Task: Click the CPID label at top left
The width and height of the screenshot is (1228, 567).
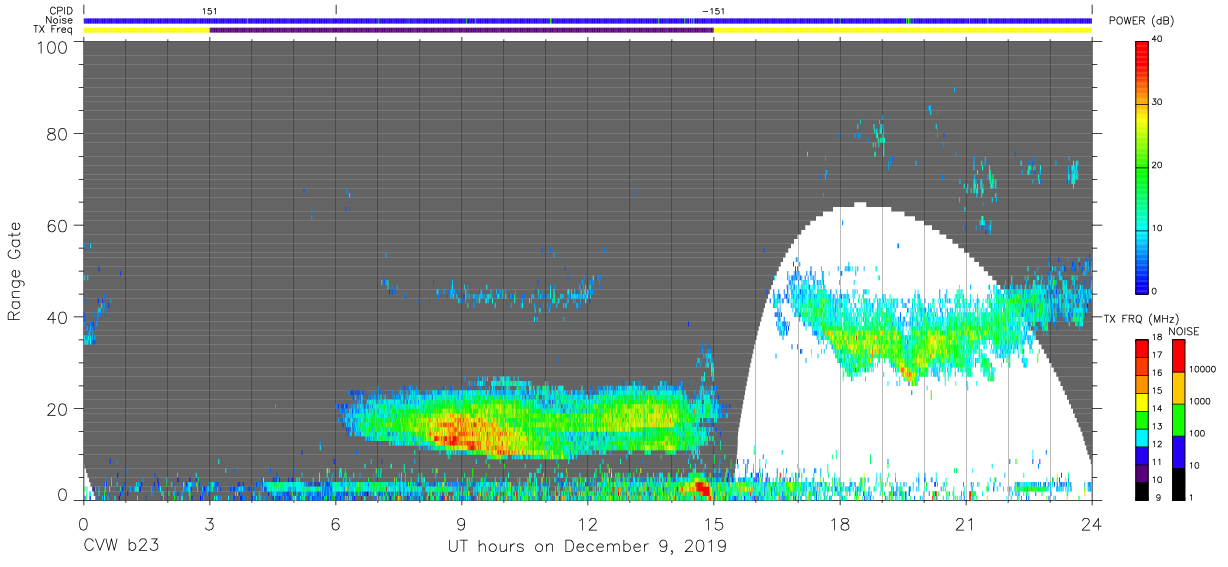Action: click(x=61, y=11)
